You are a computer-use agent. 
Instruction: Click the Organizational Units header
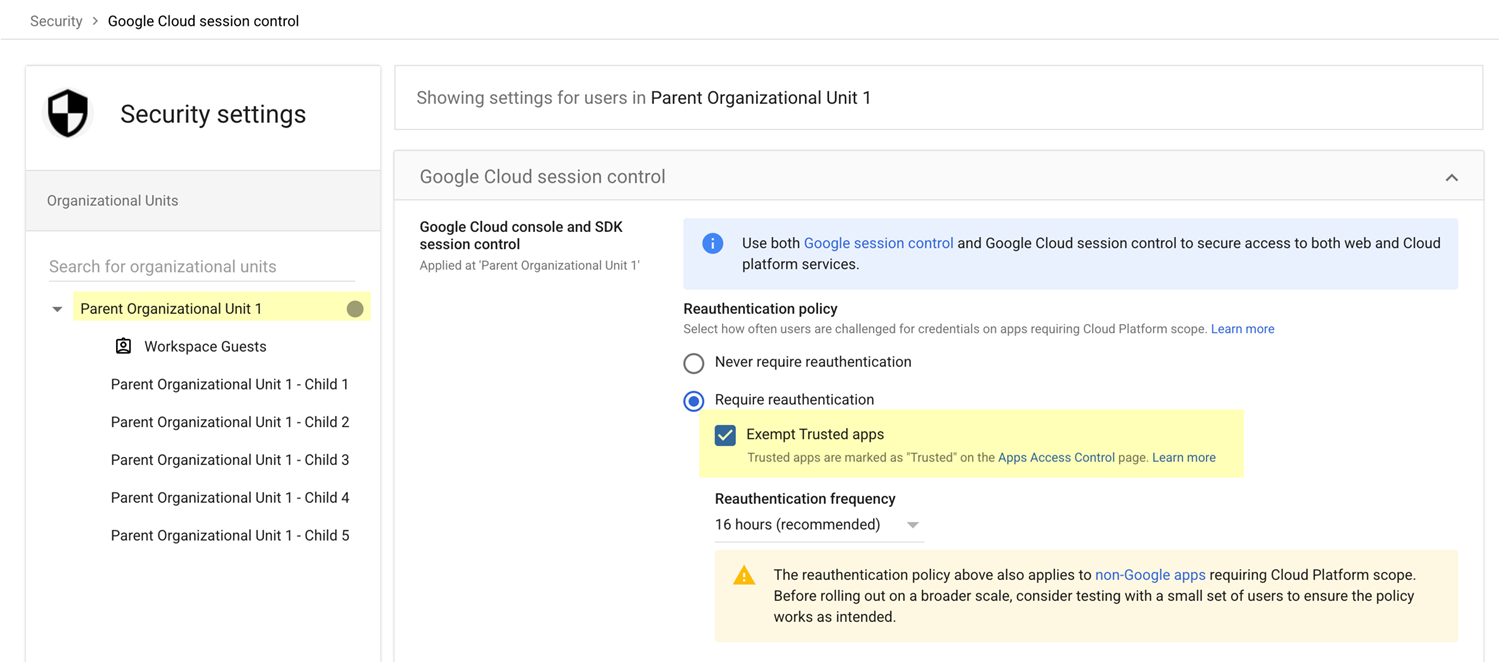click(x=203, y=201)
